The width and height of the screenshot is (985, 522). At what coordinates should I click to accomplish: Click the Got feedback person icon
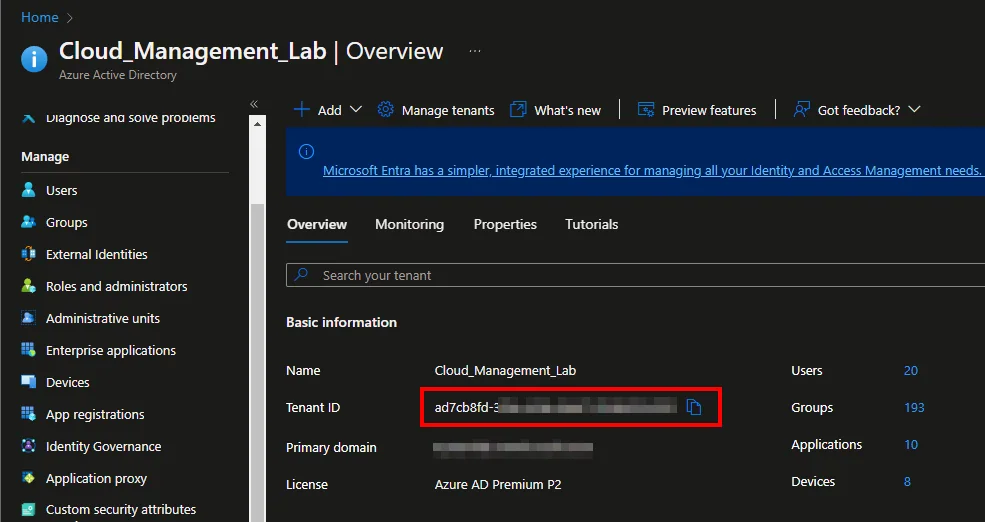click(802, 110)
